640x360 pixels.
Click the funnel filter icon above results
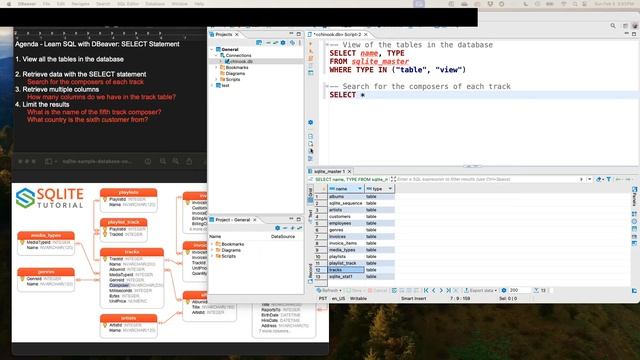click(609, 179)
